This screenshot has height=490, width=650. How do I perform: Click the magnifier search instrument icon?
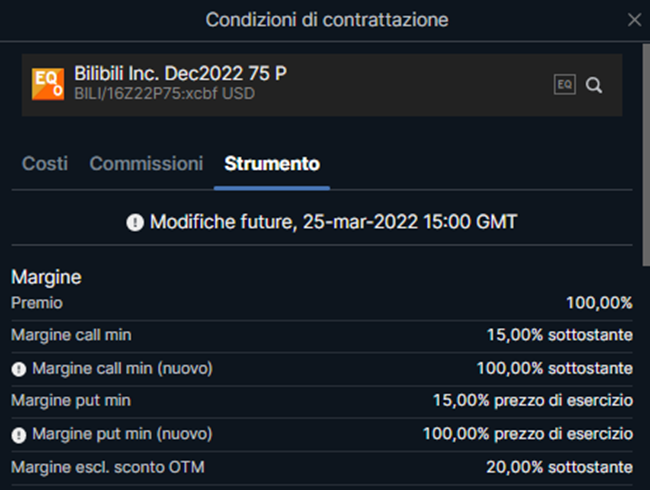tap(594, 85)
